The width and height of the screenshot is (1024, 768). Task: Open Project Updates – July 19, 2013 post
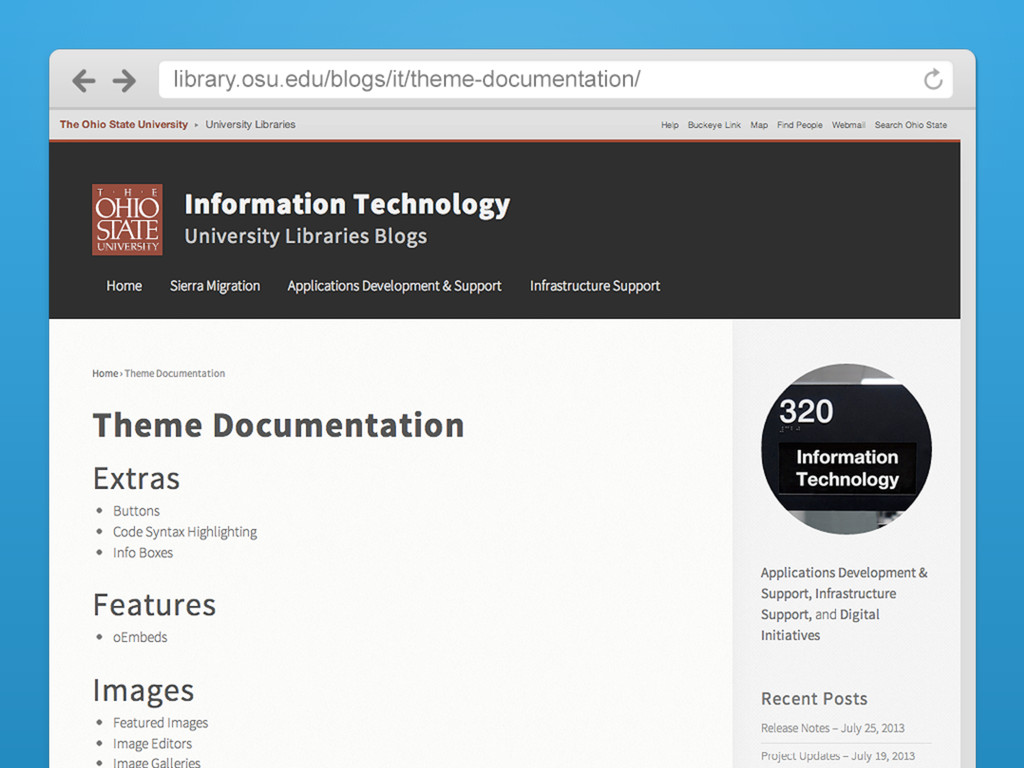838,756
